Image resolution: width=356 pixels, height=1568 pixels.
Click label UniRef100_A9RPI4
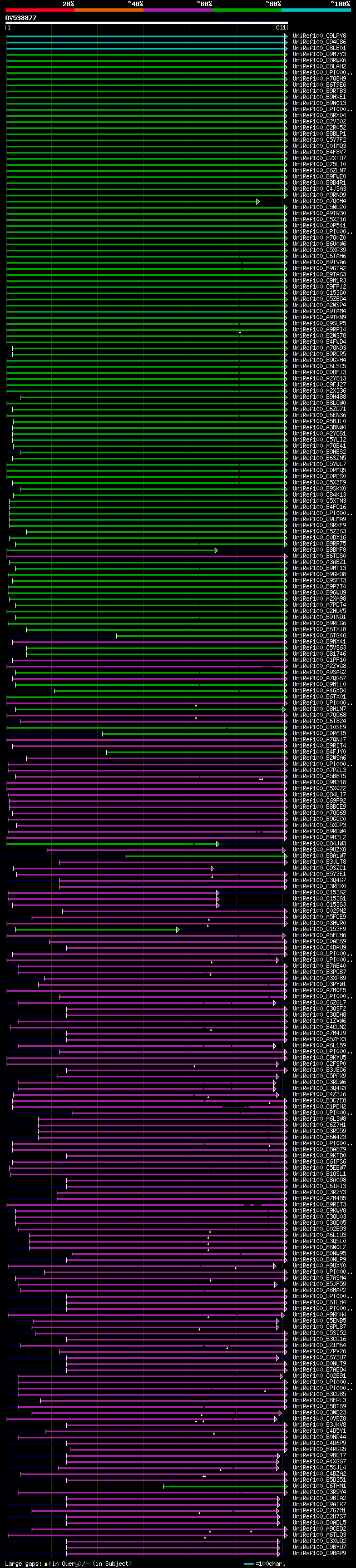(319, 329)
